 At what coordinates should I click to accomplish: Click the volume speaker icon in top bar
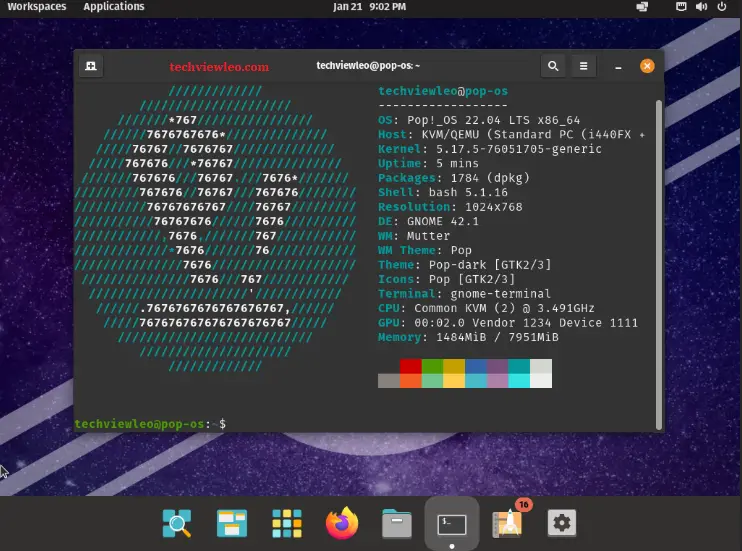coord(701,7)
